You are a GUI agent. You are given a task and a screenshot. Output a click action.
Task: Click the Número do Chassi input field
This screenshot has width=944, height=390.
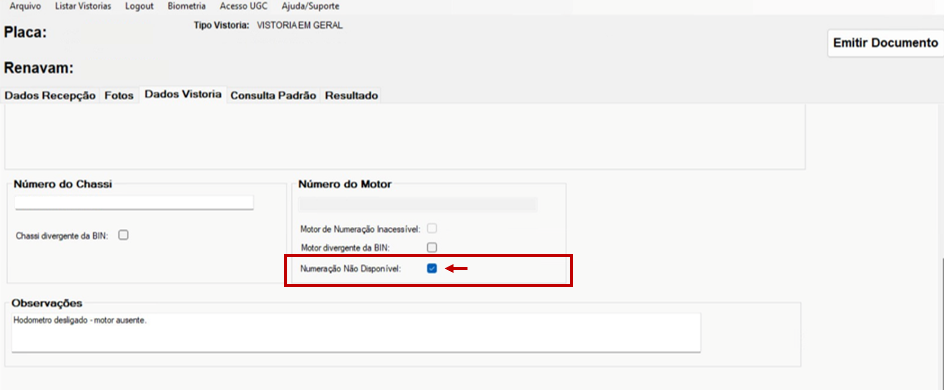(x=134, y=202)
